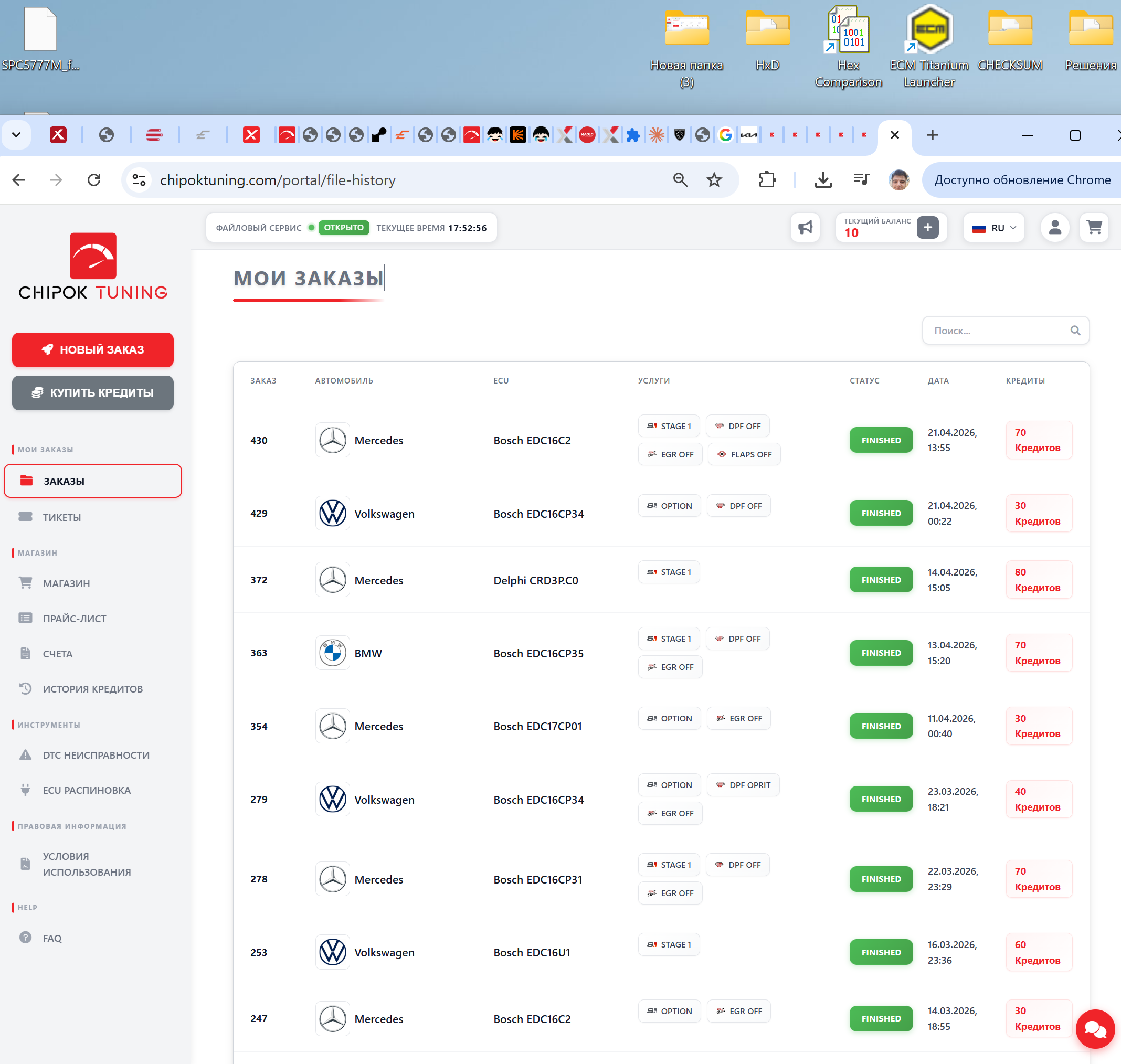
Task: Open СЧЕТА in the sidebar
Action: [57, 653]
